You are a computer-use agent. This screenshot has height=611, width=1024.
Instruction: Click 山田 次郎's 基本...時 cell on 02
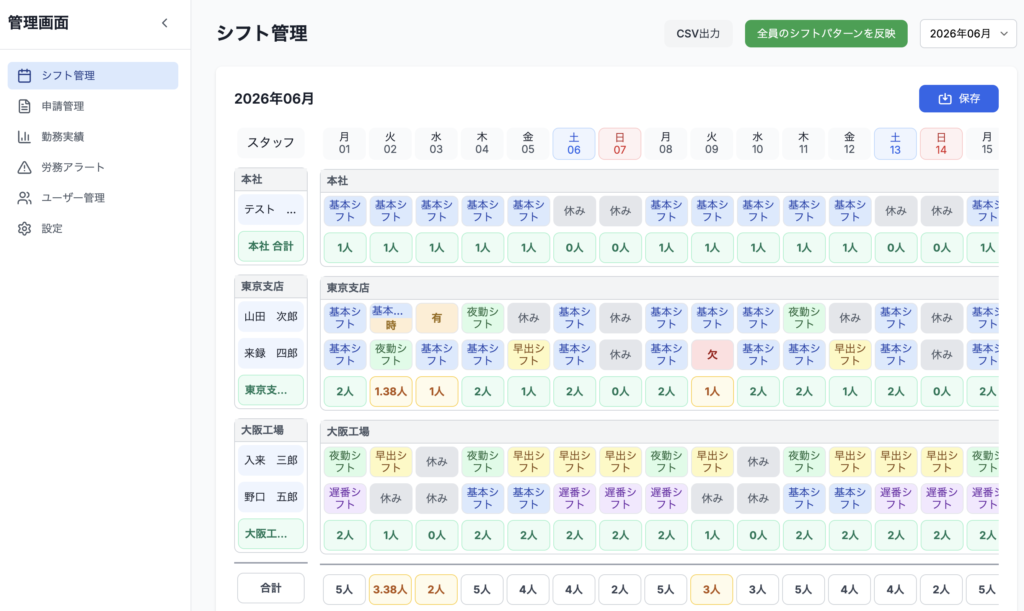click(x=391, y=318)
